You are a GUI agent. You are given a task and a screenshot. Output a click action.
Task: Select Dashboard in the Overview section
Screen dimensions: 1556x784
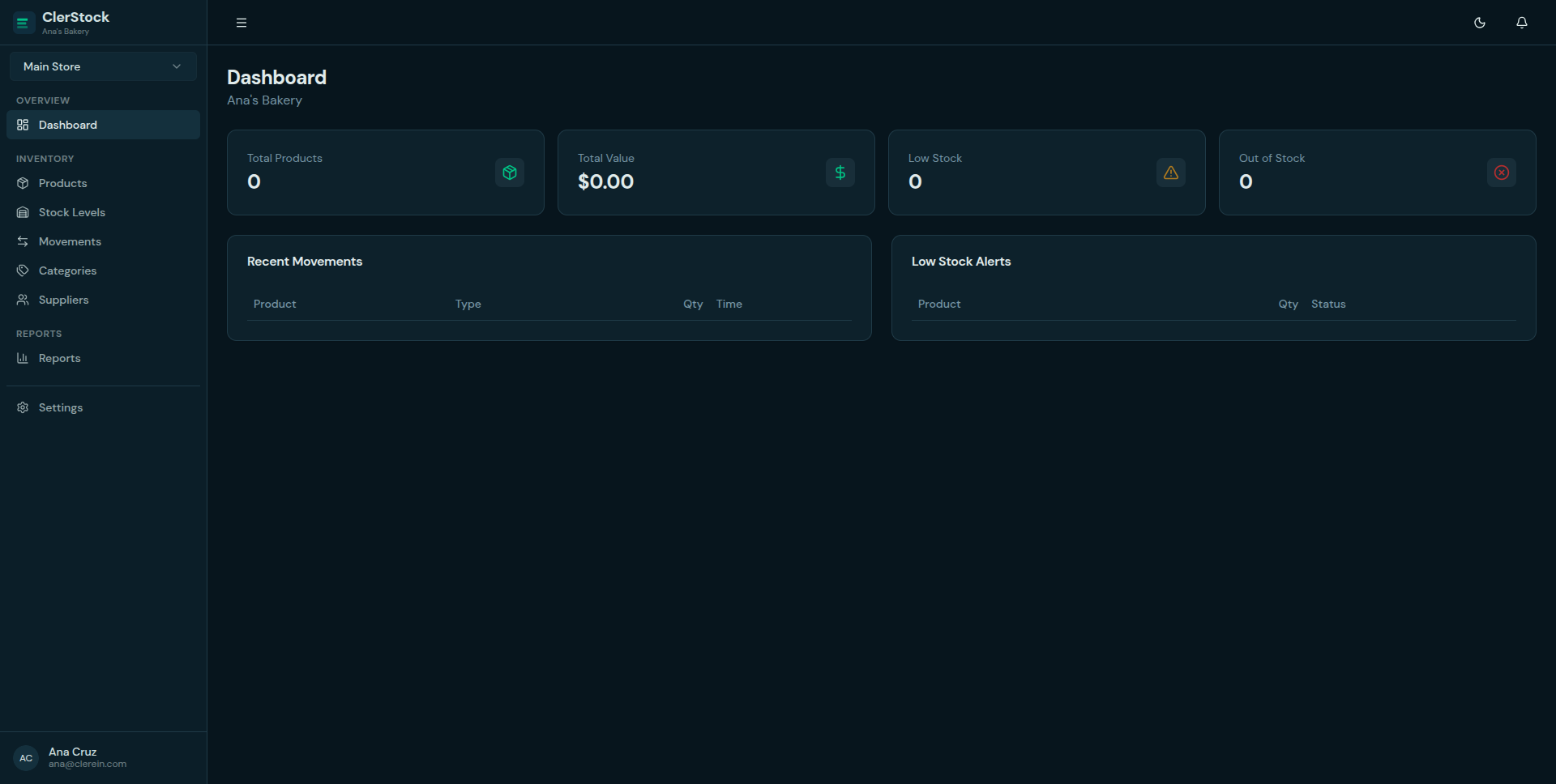pyautogui.click(x=67, y=125)
